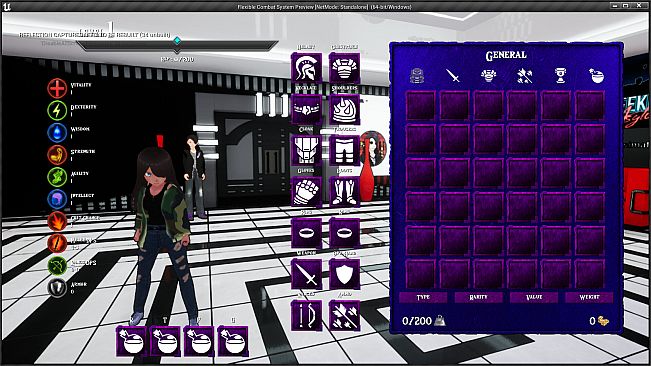651x366 pixels.
Task: Filter inventory by crossed arrows tab
Action: (x=525, y=76)
